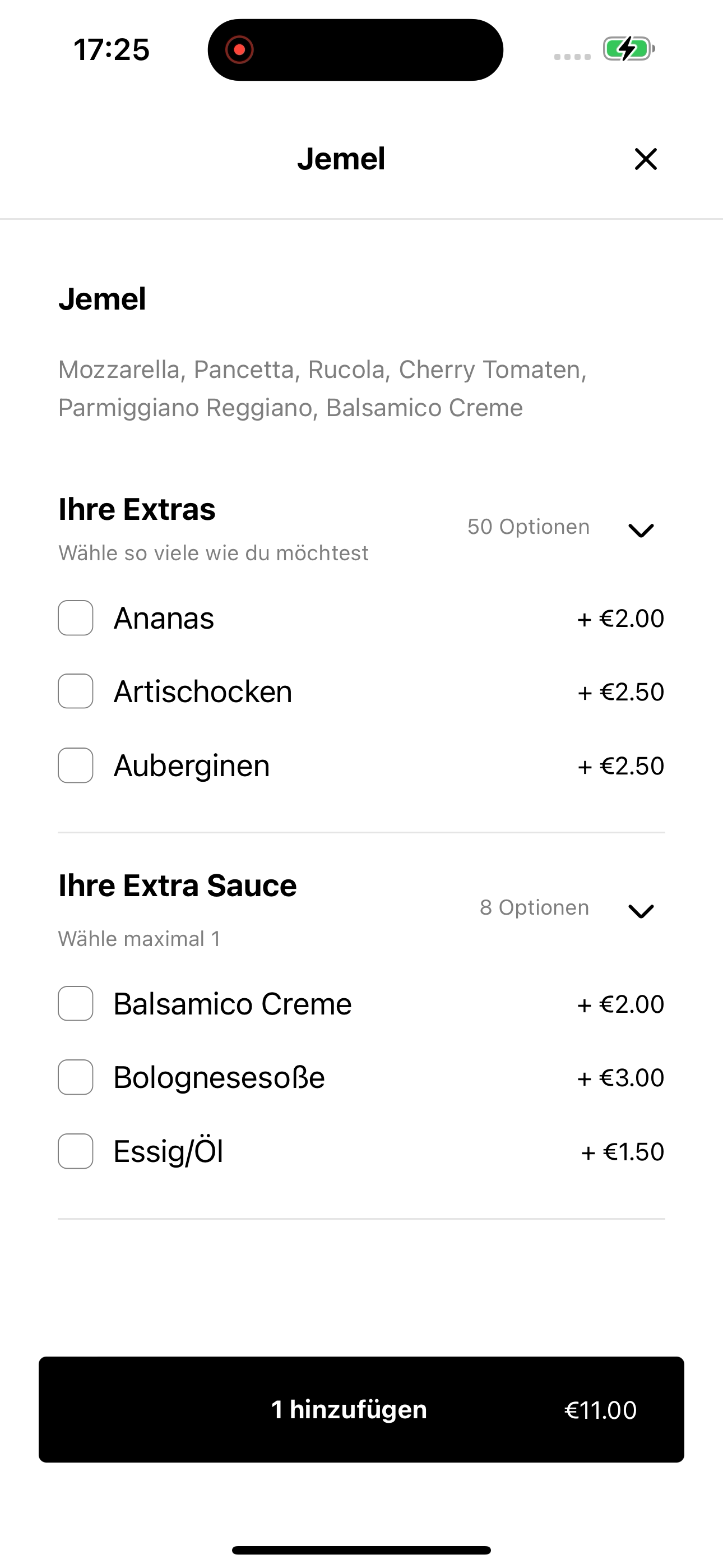Viewport: 723px width, 1568px height.
Task: Tap the 1 hinzufügen button
Action: tap(361, 1410)
